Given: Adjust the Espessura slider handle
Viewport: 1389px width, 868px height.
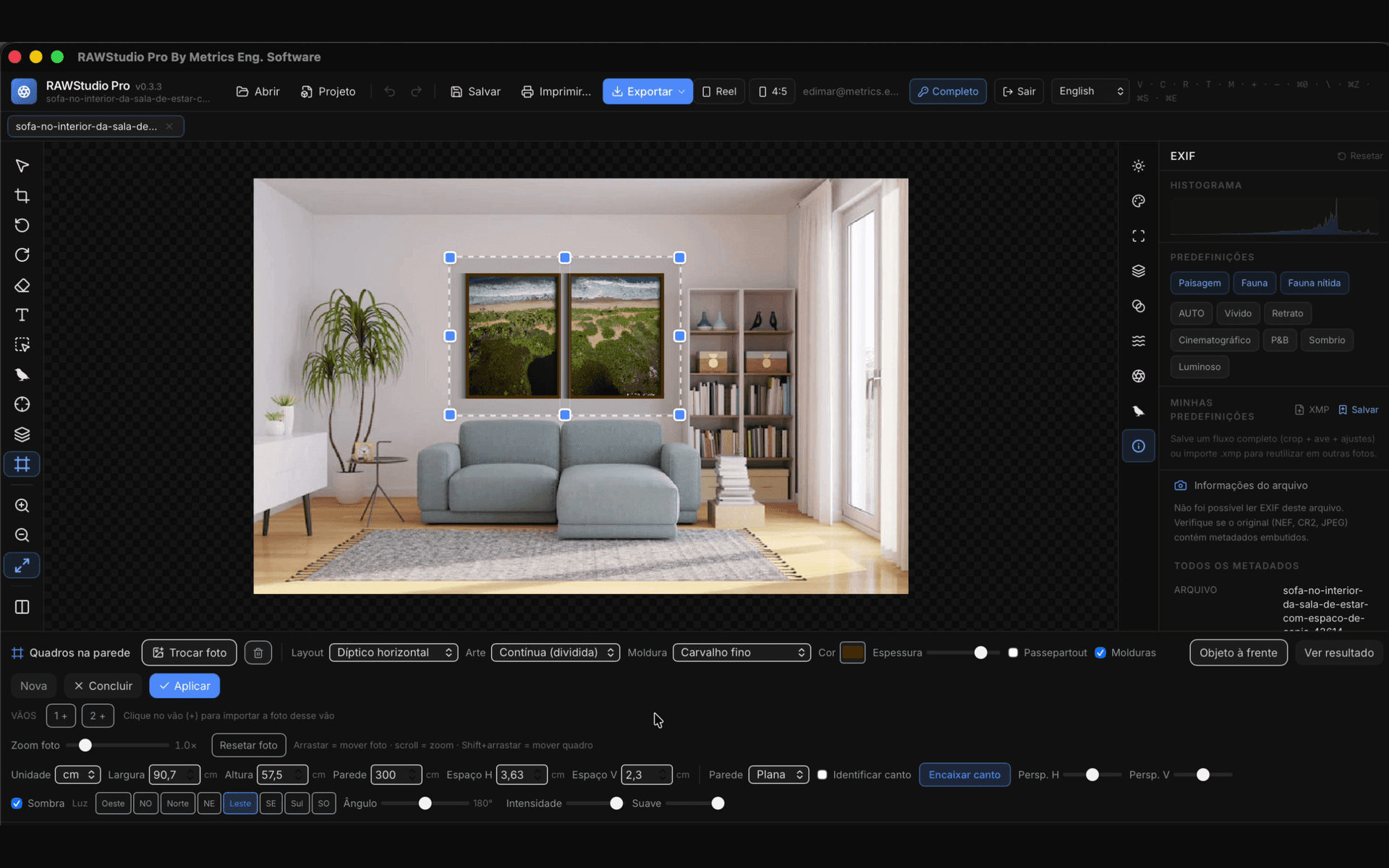Looking at the screenshot, I should tap(980, 652).
